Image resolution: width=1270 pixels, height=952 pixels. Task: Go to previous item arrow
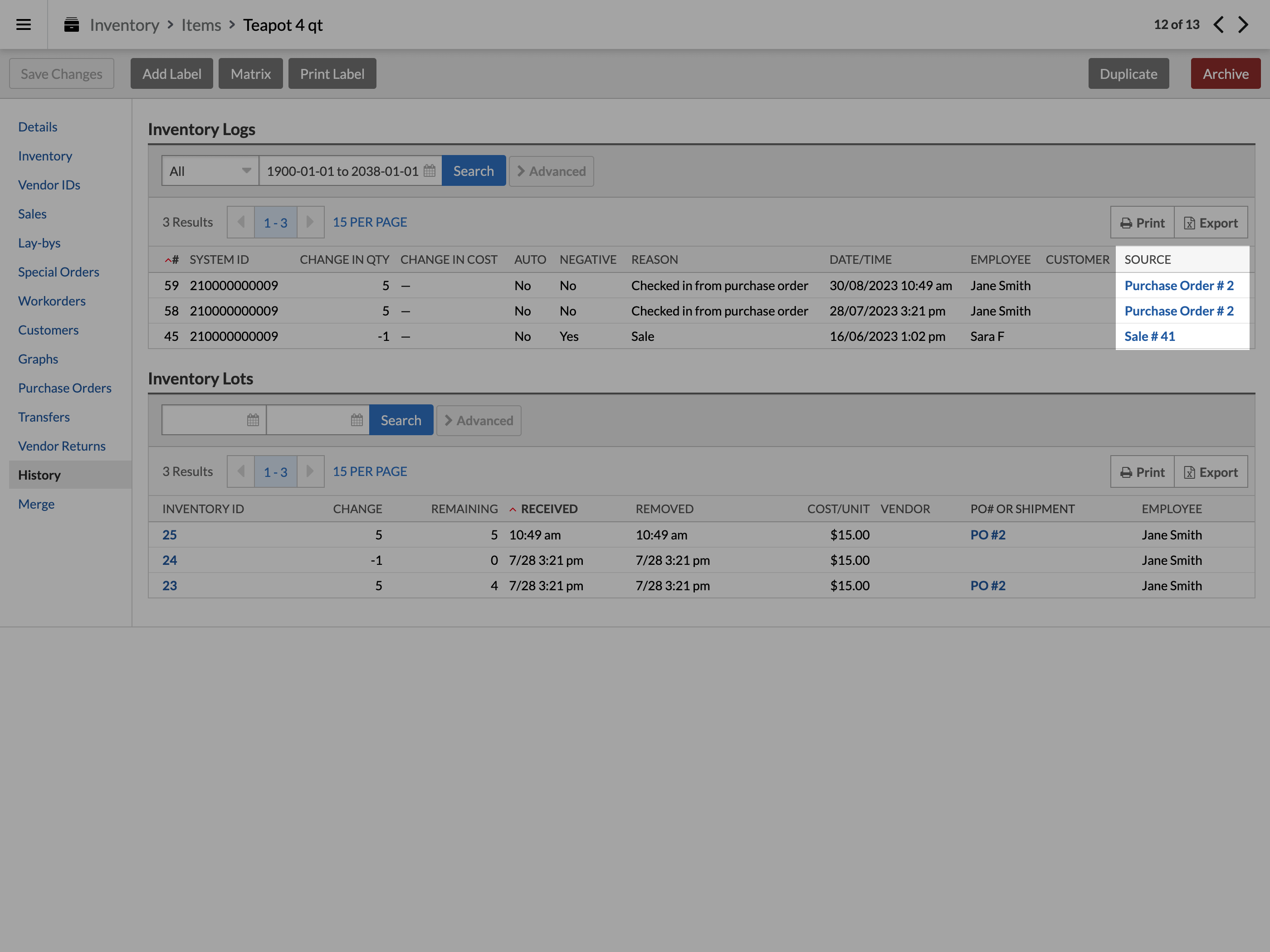(x=1218, y=24)
